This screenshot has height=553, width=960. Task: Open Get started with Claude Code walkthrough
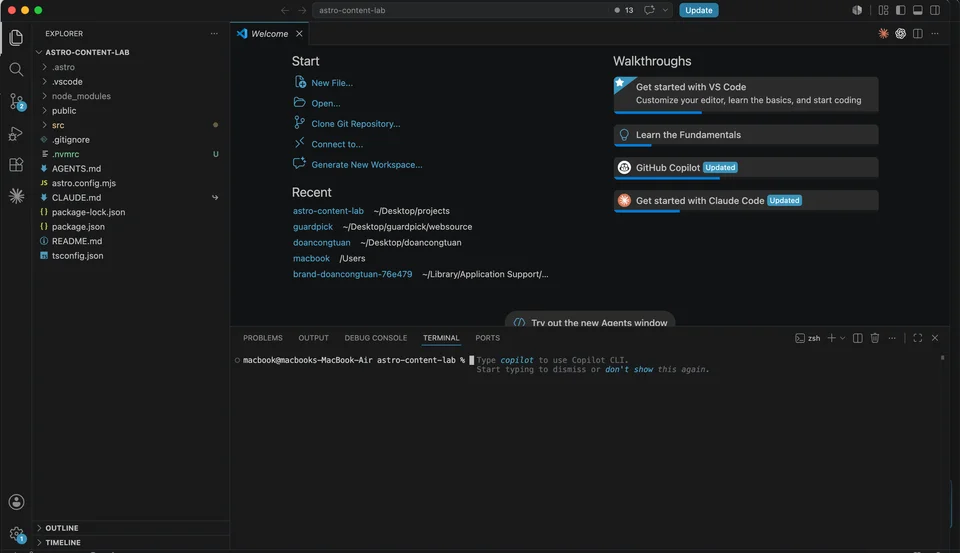point(746,201)
